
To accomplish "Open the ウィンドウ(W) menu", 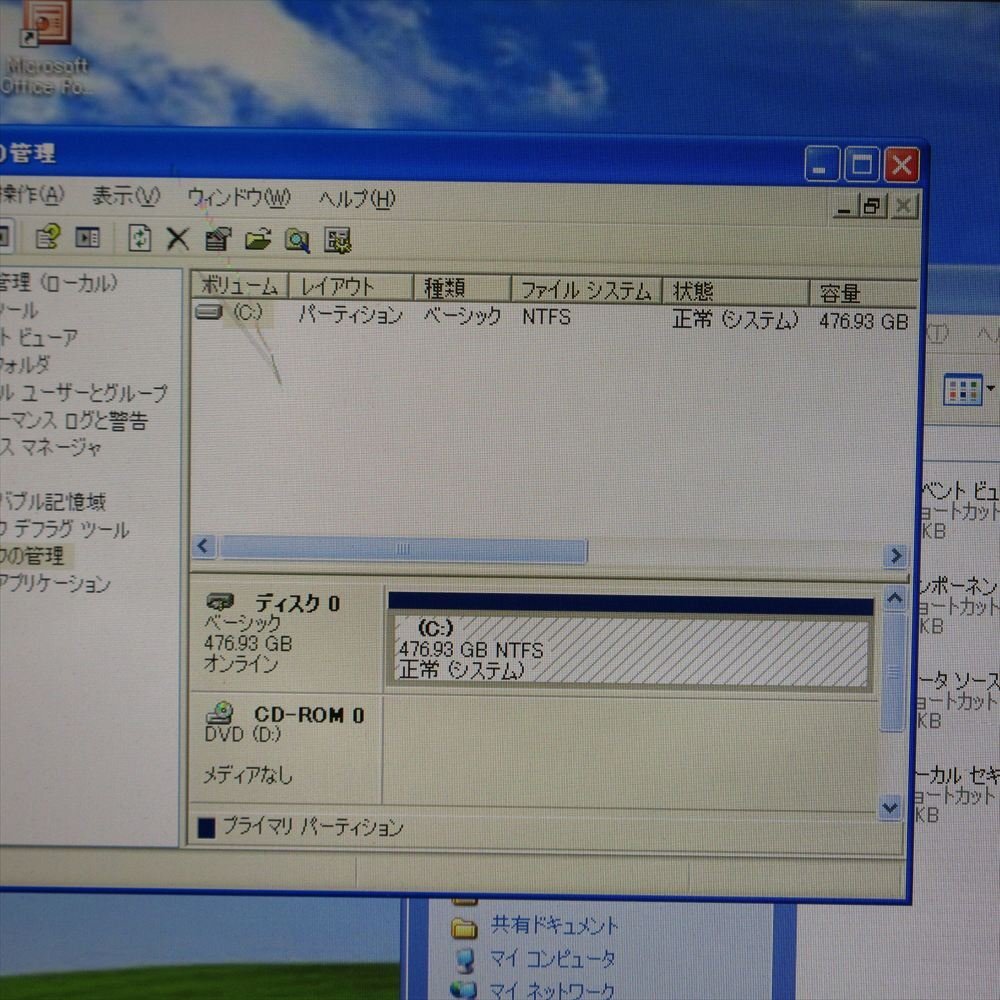I will pyautogui.click(x=239, y=198).
